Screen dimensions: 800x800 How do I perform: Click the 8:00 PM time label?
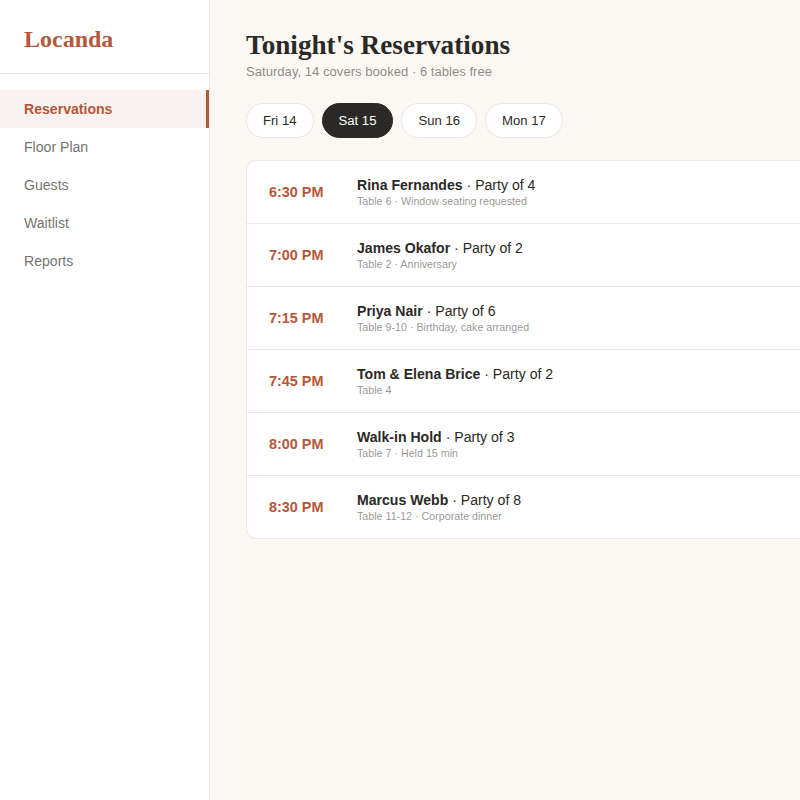coord(296,444)
